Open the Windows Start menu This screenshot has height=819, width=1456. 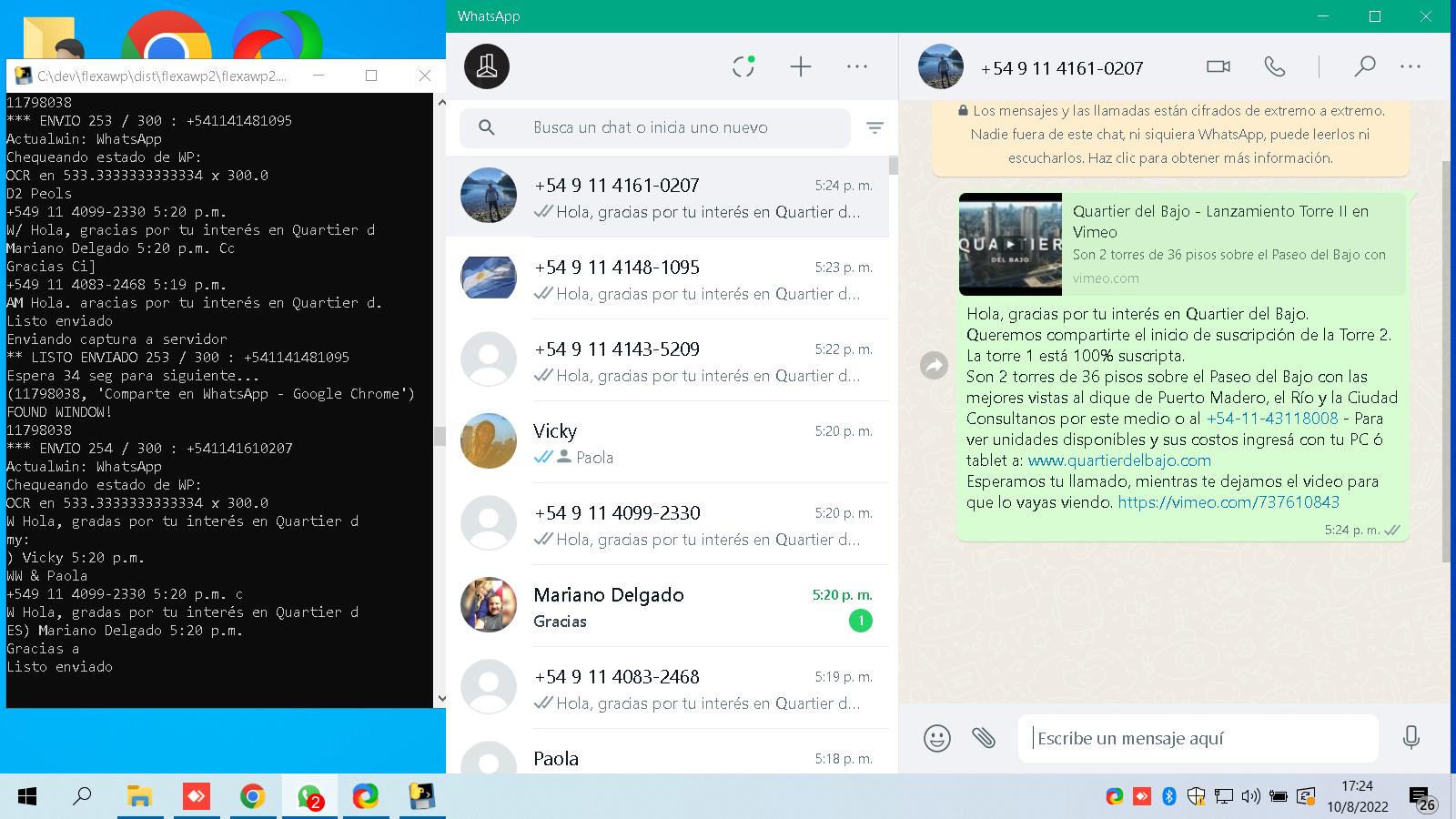point(27,797)
